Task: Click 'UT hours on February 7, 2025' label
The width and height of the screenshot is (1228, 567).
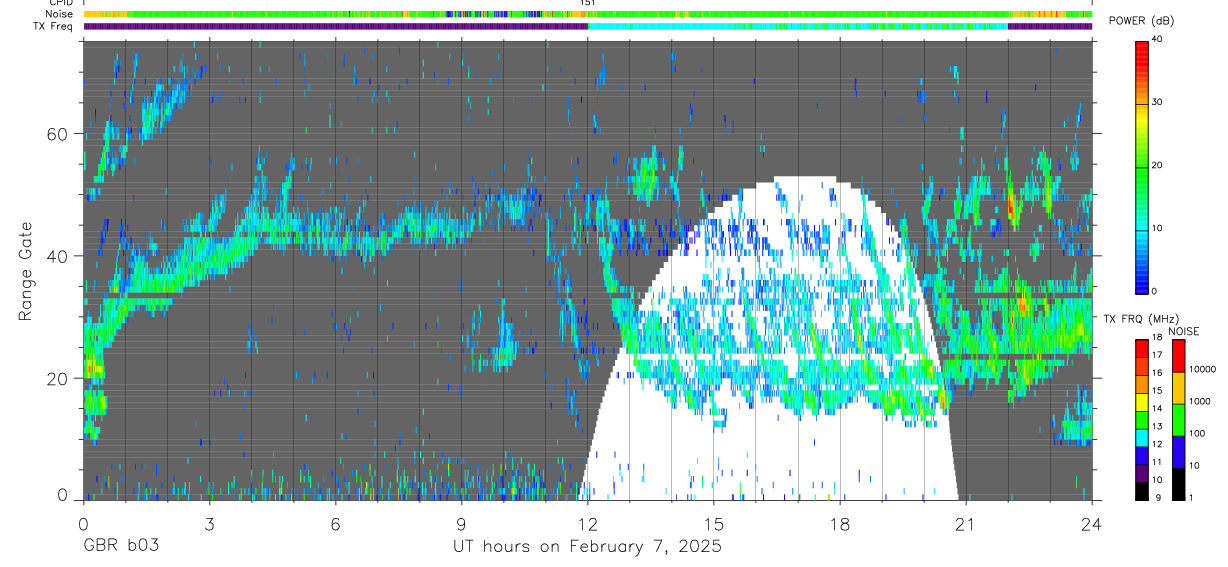Action: (x=588, y=547)
